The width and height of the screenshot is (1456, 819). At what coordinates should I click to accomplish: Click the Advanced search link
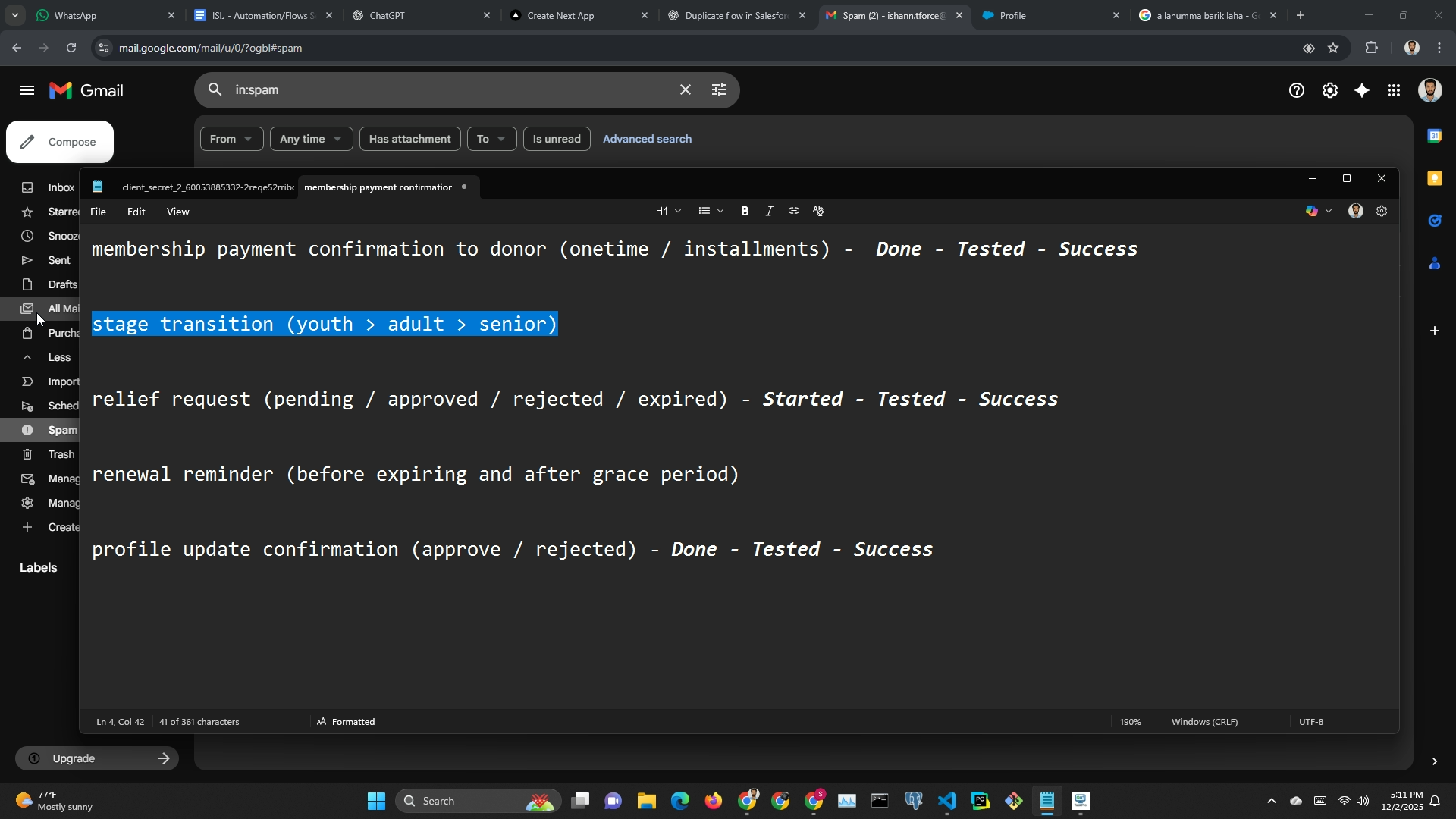coord(647,139)
